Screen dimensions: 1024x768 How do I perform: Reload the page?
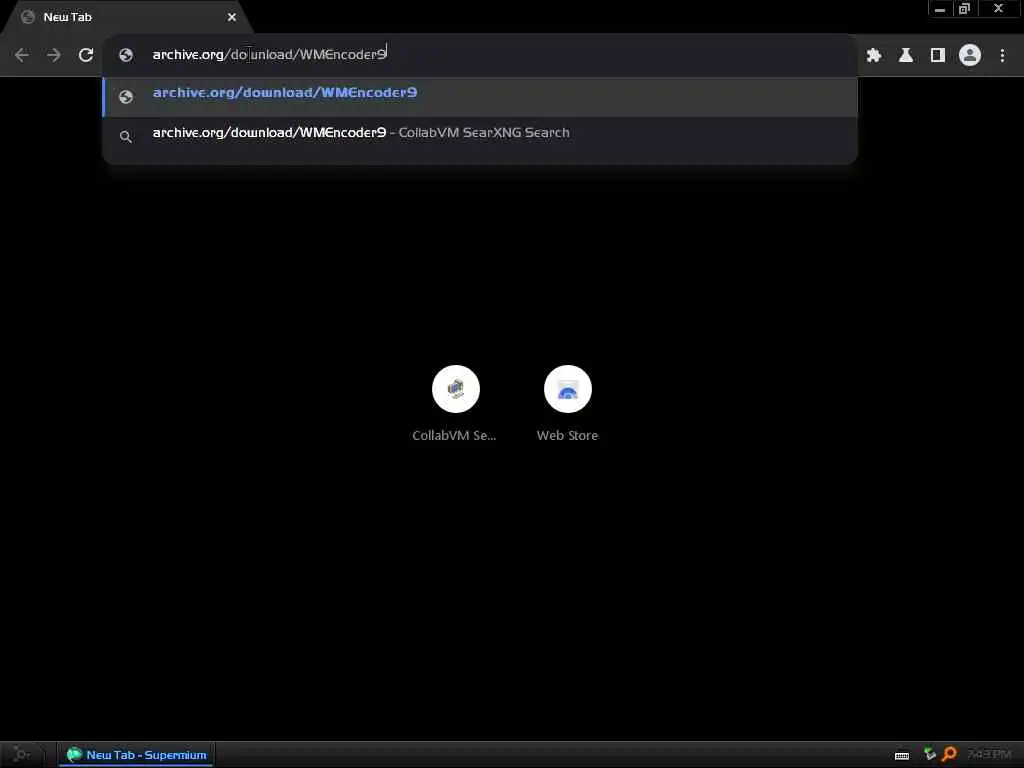[86, 56]
